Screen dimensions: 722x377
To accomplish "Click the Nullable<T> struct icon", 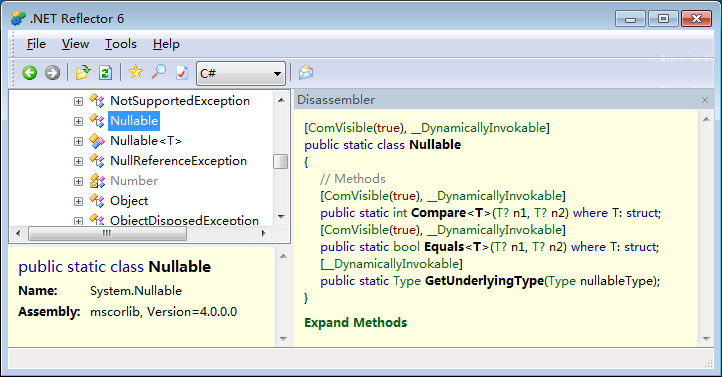I will point(97,141).
